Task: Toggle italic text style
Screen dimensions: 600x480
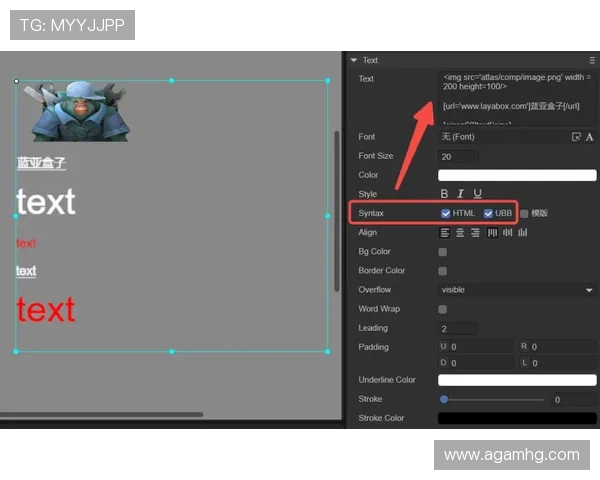Action: click(461, 194)
